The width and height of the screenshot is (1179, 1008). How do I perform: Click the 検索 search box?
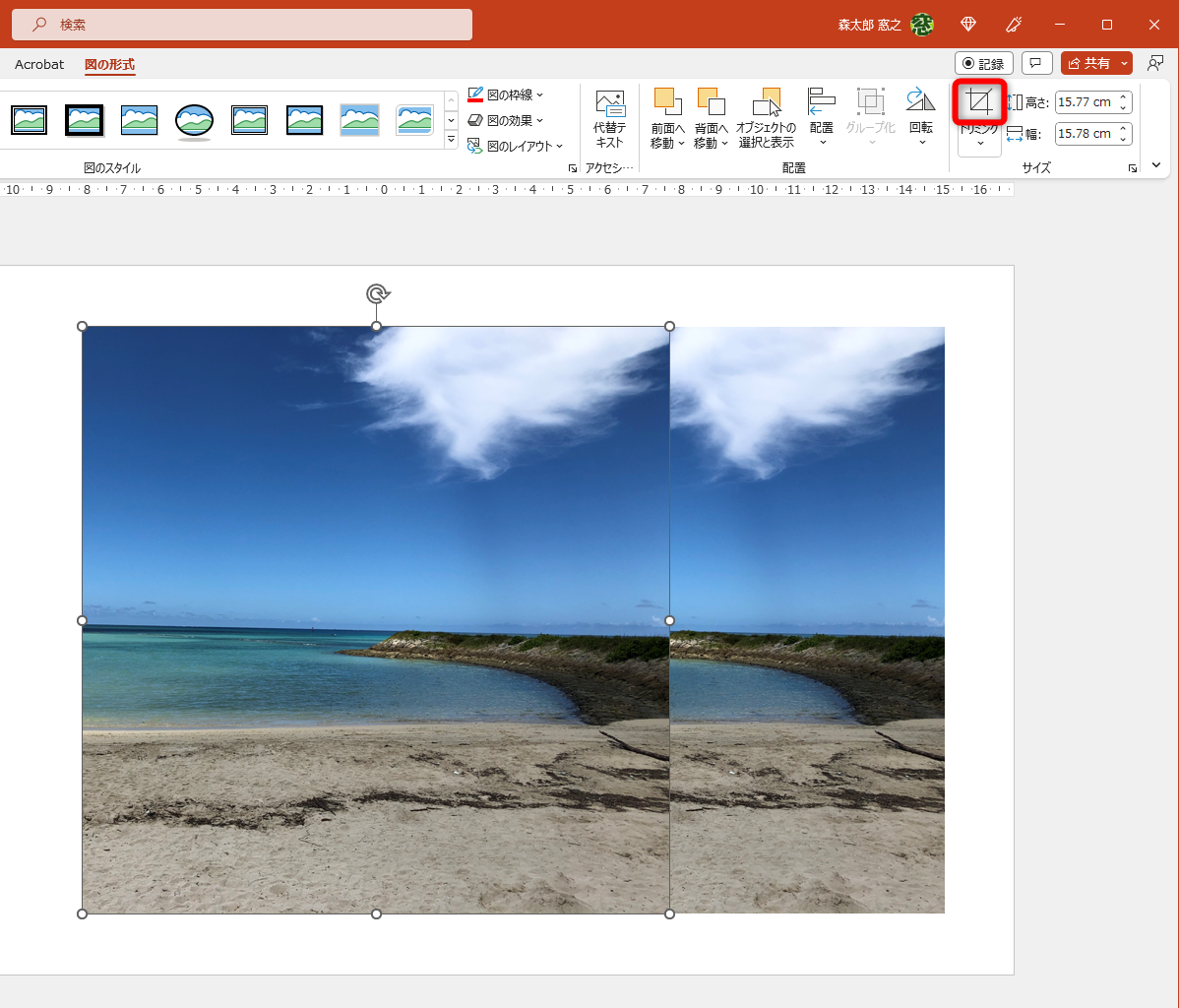click(x=242, y=25)
